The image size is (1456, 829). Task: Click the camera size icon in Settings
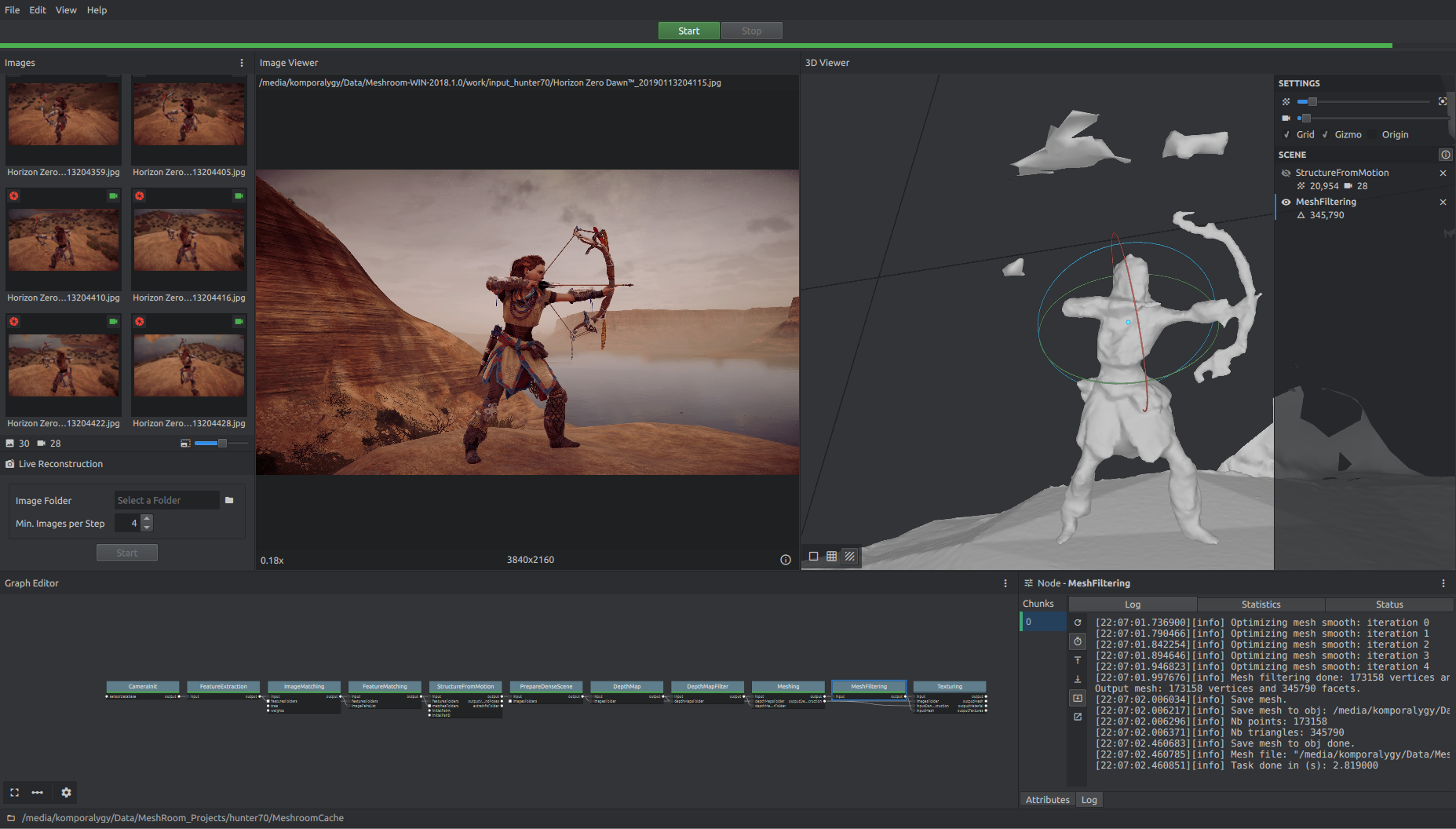pyautogui.click(x=1286, y=118)
